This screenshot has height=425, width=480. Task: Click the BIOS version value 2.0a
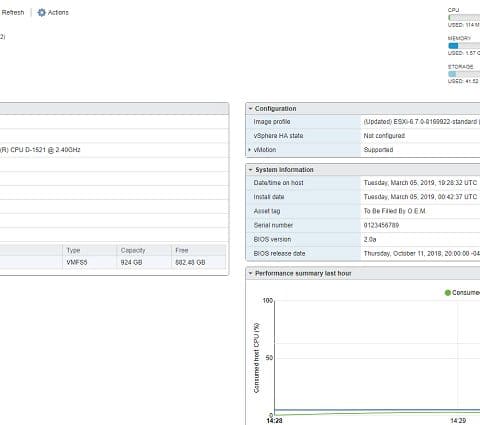(x=370, y=239)
